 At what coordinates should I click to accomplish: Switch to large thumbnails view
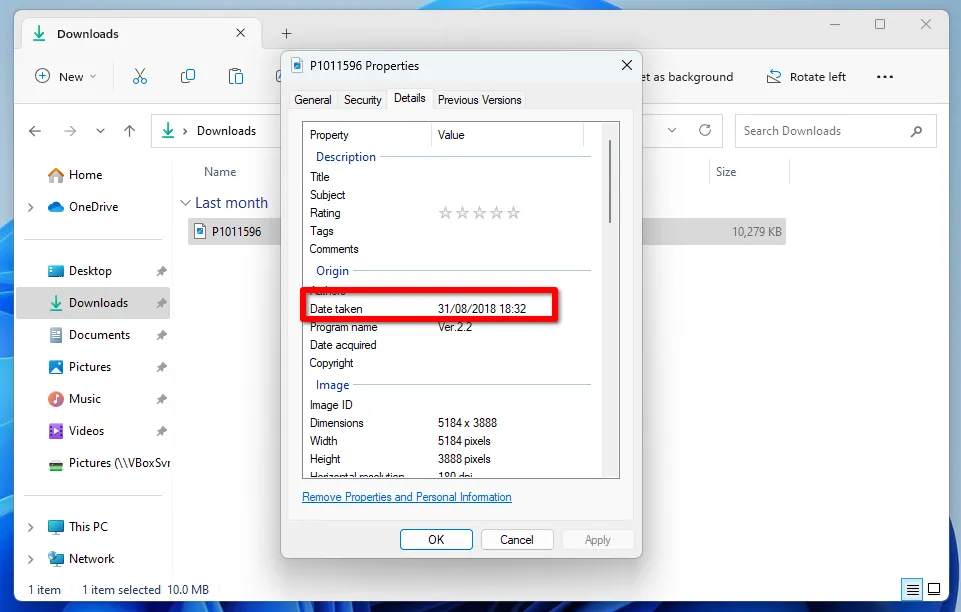(x=934, y=589)
